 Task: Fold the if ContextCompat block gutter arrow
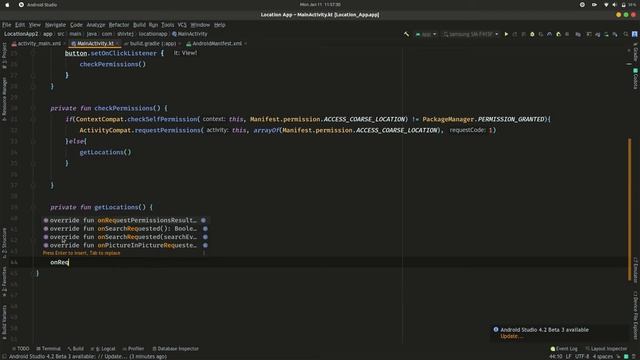click(x=33, y=120)
